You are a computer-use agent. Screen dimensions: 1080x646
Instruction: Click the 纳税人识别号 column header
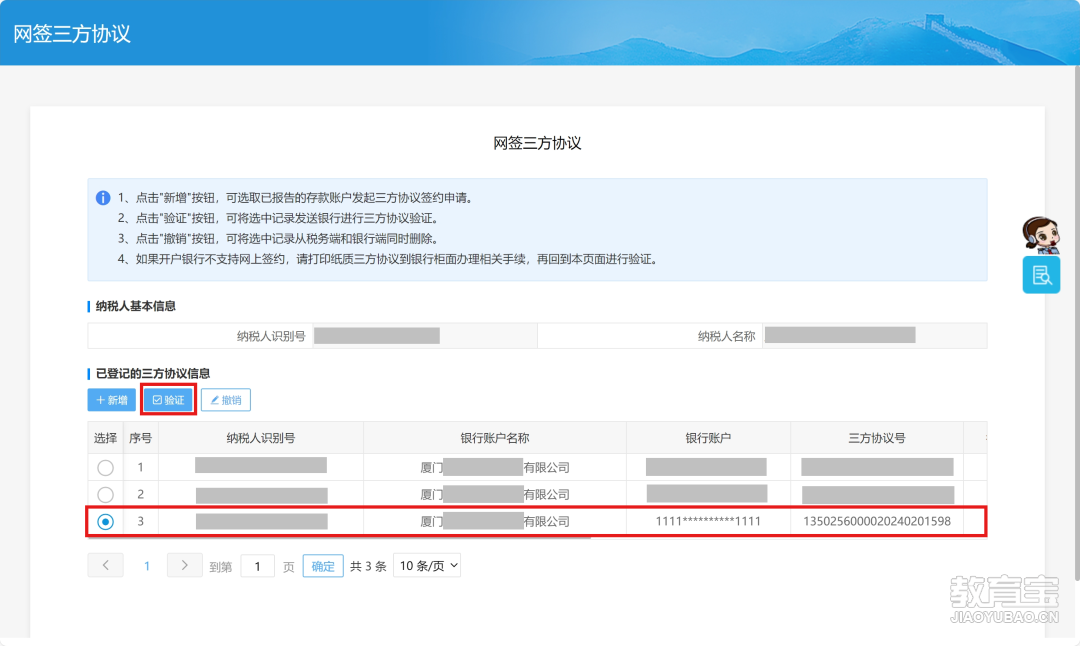(261, 438)
